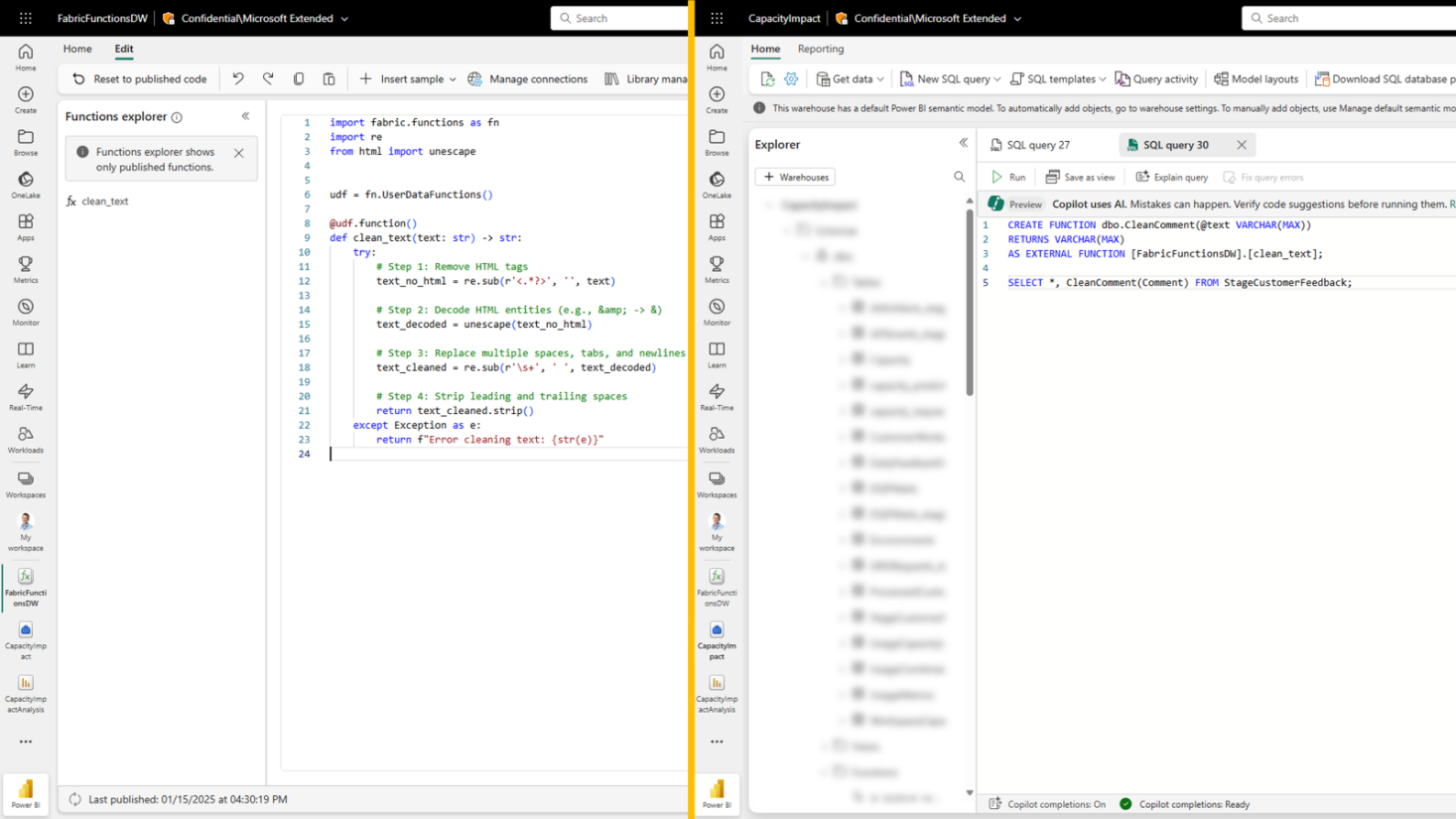Open Get data dropdown

coord(850,78)
